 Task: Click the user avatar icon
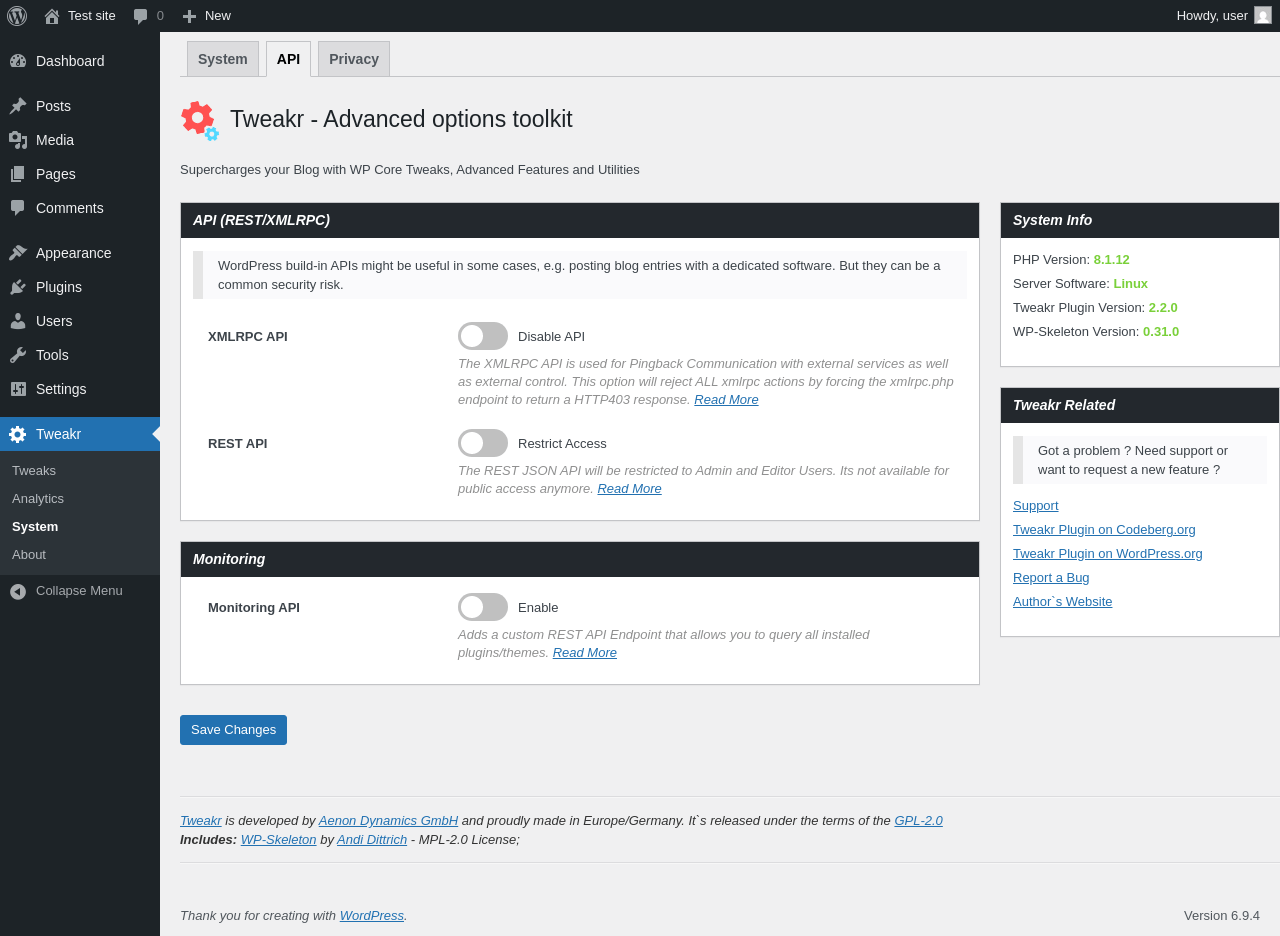(x=1263, y=15)
